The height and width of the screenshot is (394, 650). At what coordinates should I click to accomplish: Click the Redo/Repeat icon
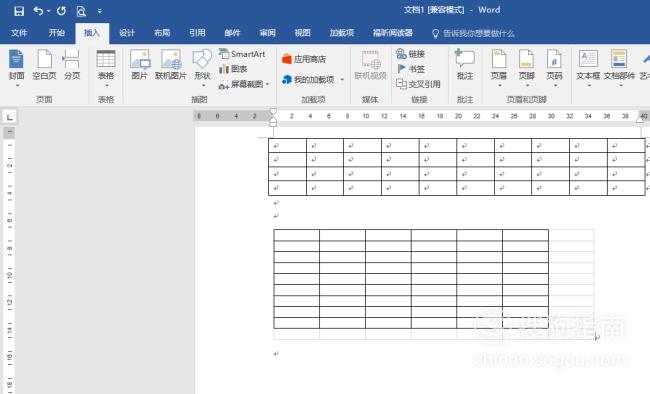pos(61,11)
